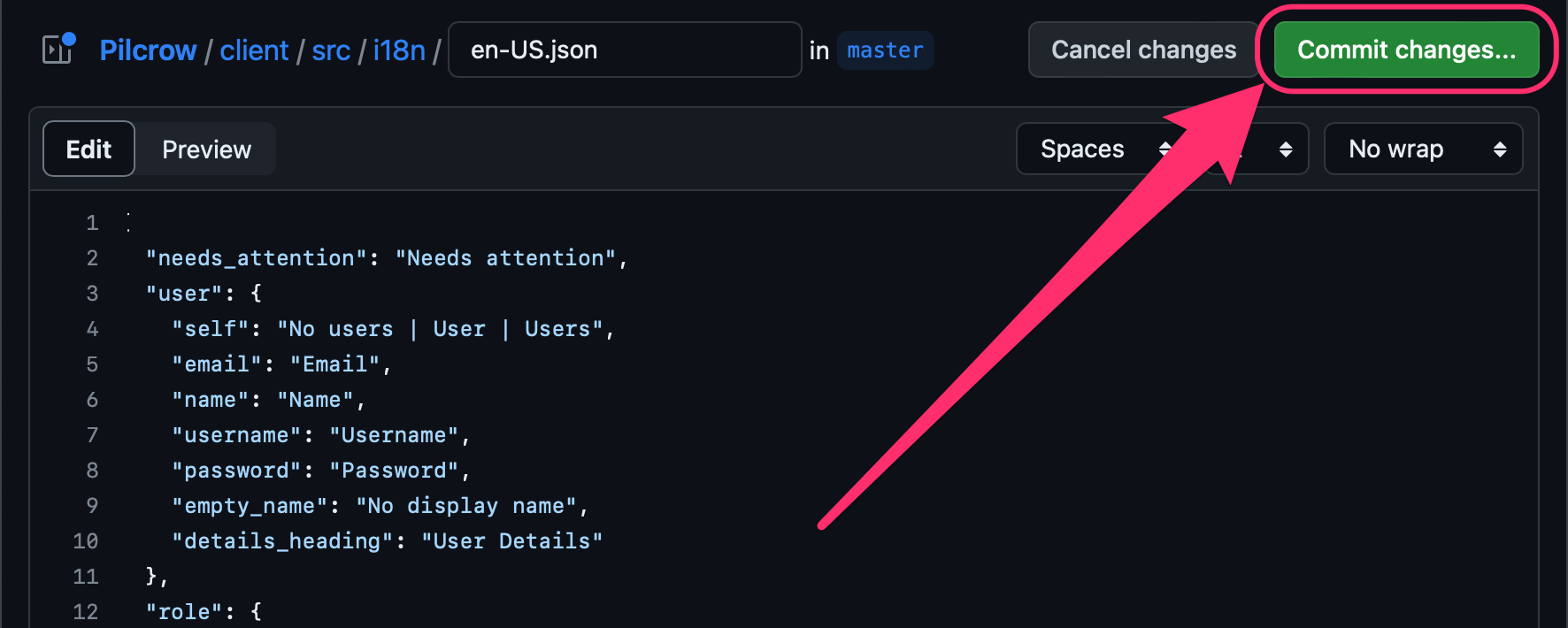
Task: Open the Spaces indentation dropdown
Action: click(1102, 149)
